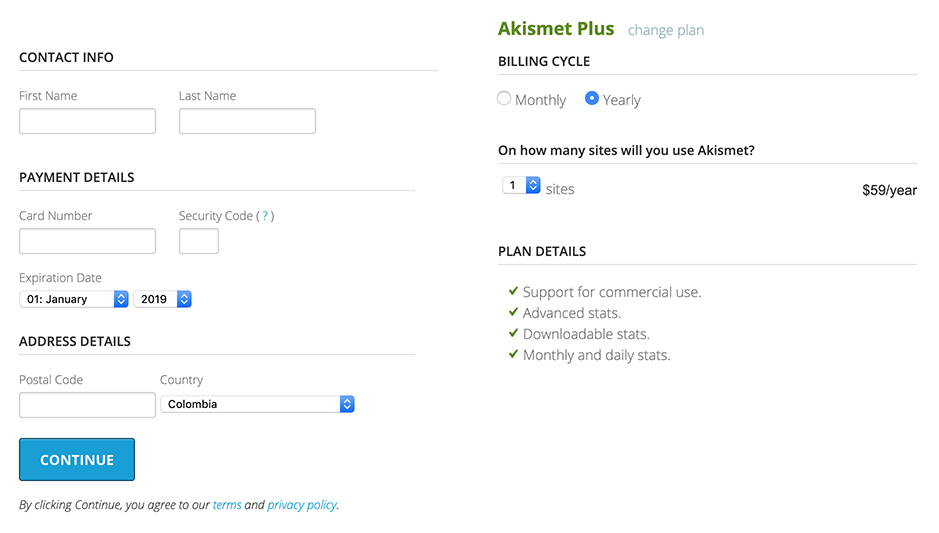This screenshot has height=533, width=939.
Task: Open the change plan link
Action: point(666,30)
